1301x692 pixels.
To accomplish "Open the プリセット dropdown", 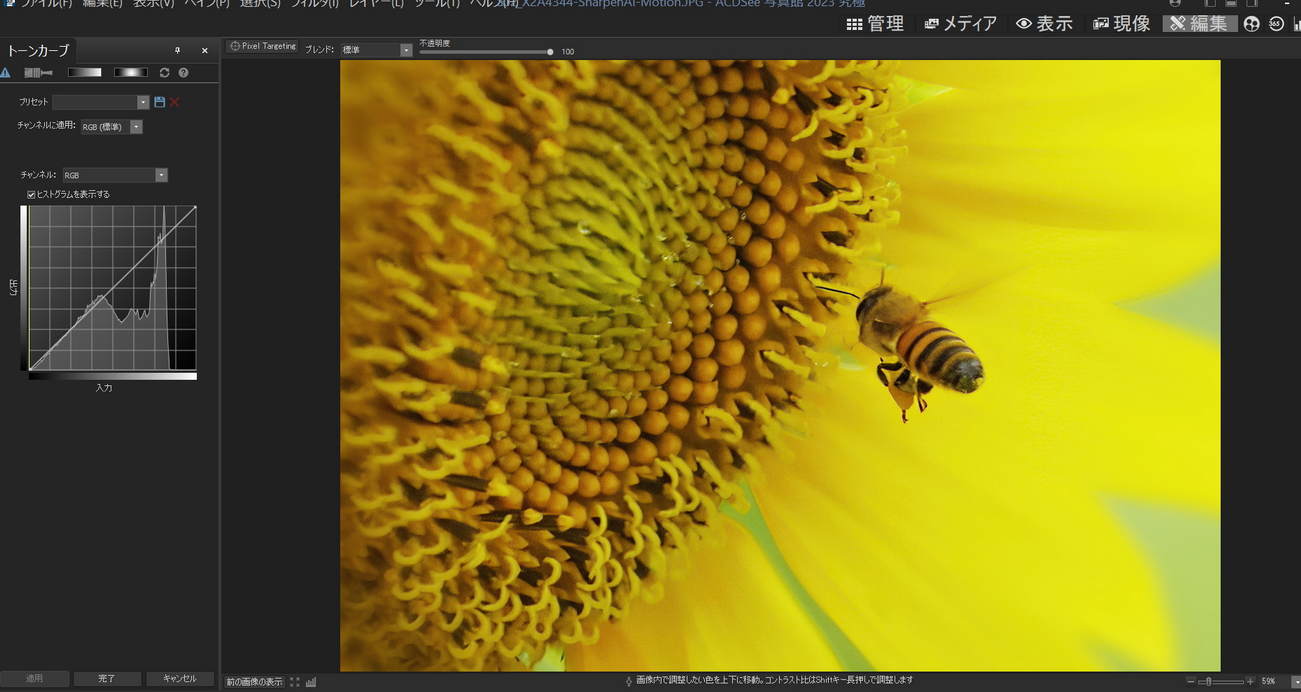I will 101,102.
